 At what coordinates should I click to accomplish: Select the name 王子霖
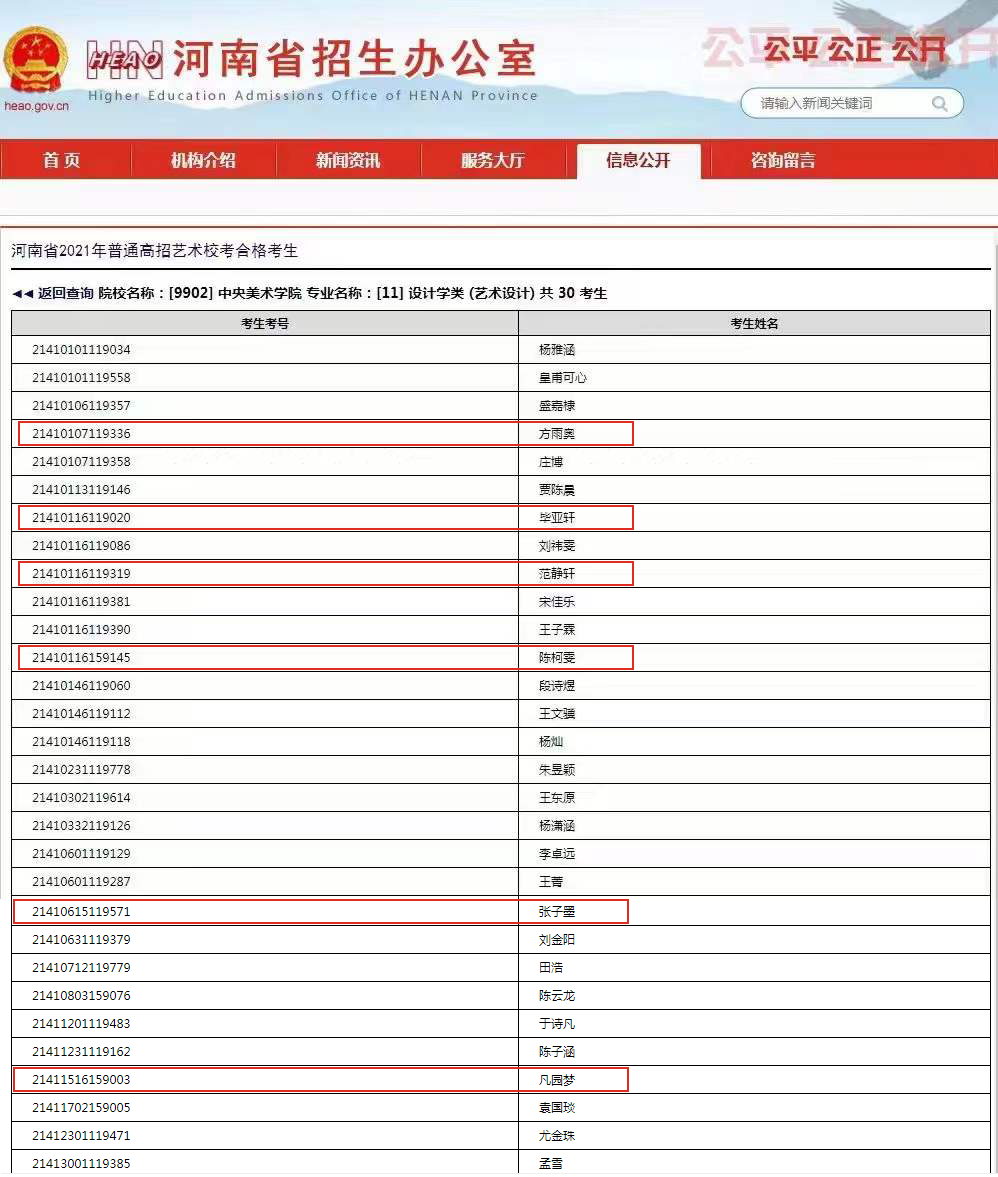coord(557,630)
